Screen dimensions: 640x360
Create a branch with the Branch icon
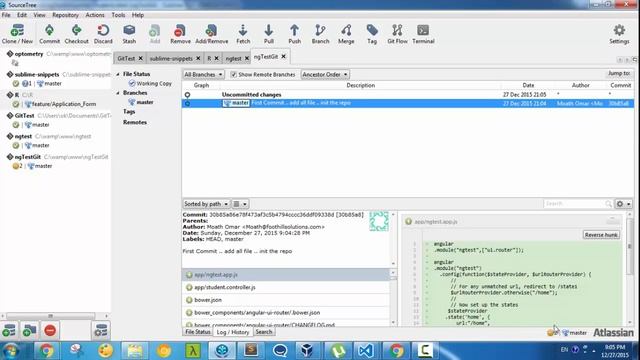[320, 34]
